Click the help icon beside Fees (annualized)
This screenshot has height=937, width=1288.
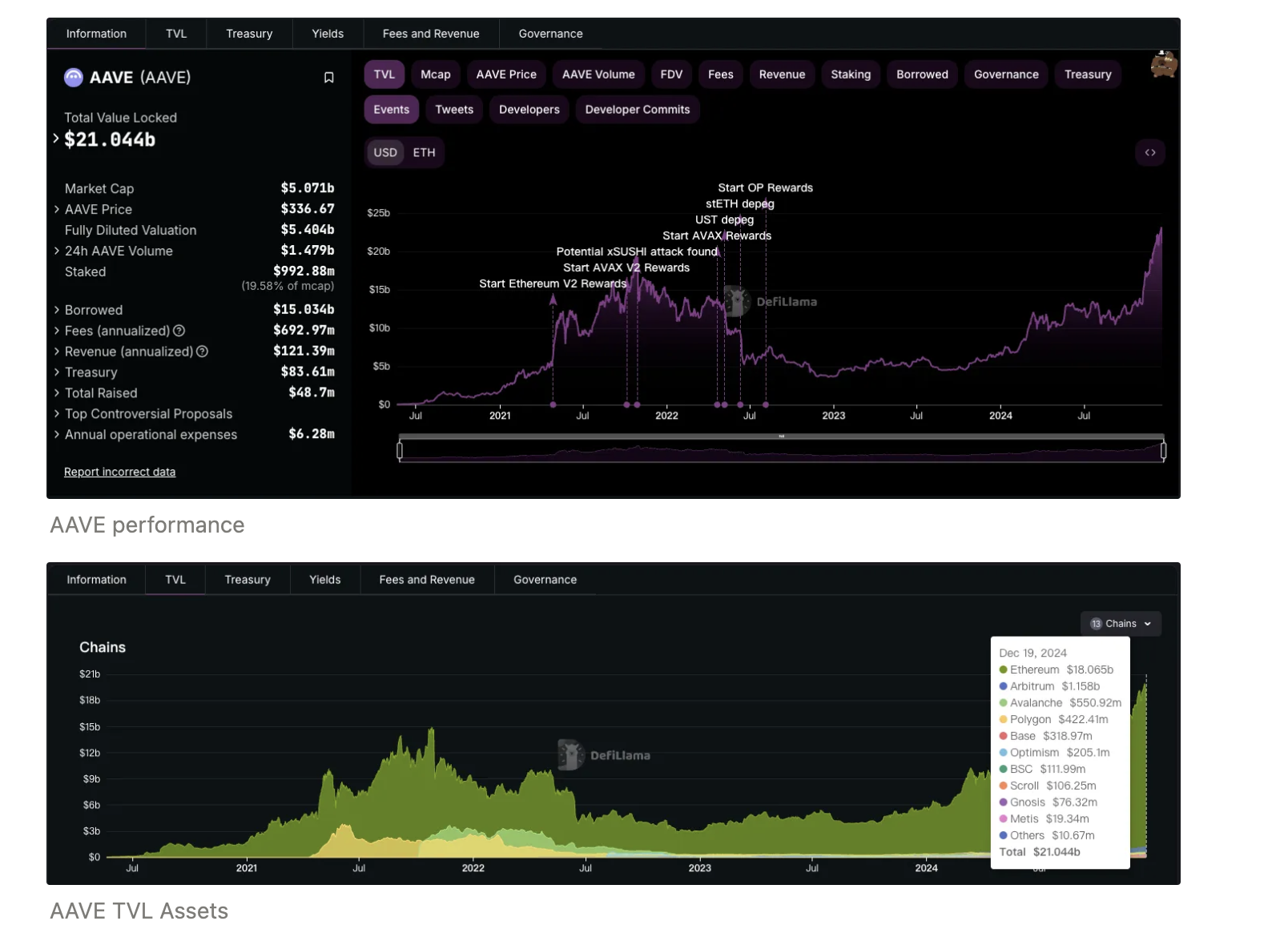pyautogui.click(x=179, y=331)
